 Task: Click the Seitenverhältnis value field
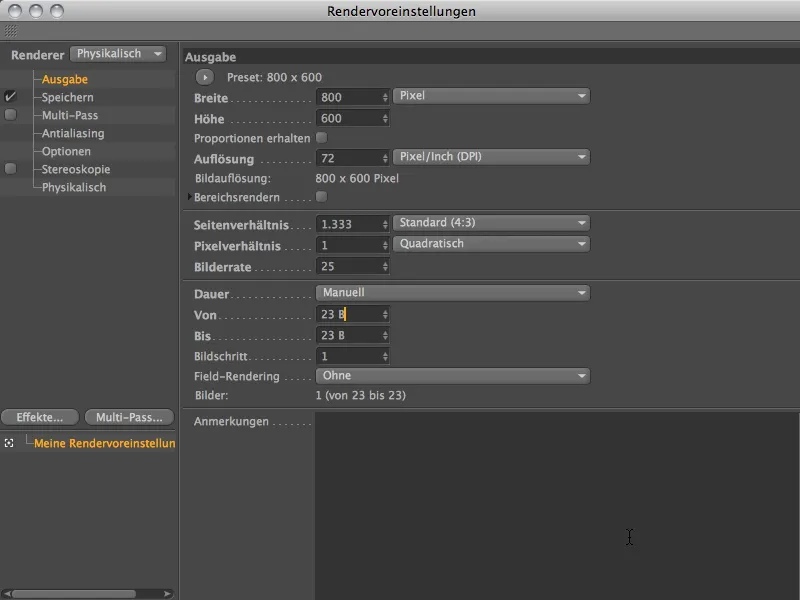coord(348,224)
